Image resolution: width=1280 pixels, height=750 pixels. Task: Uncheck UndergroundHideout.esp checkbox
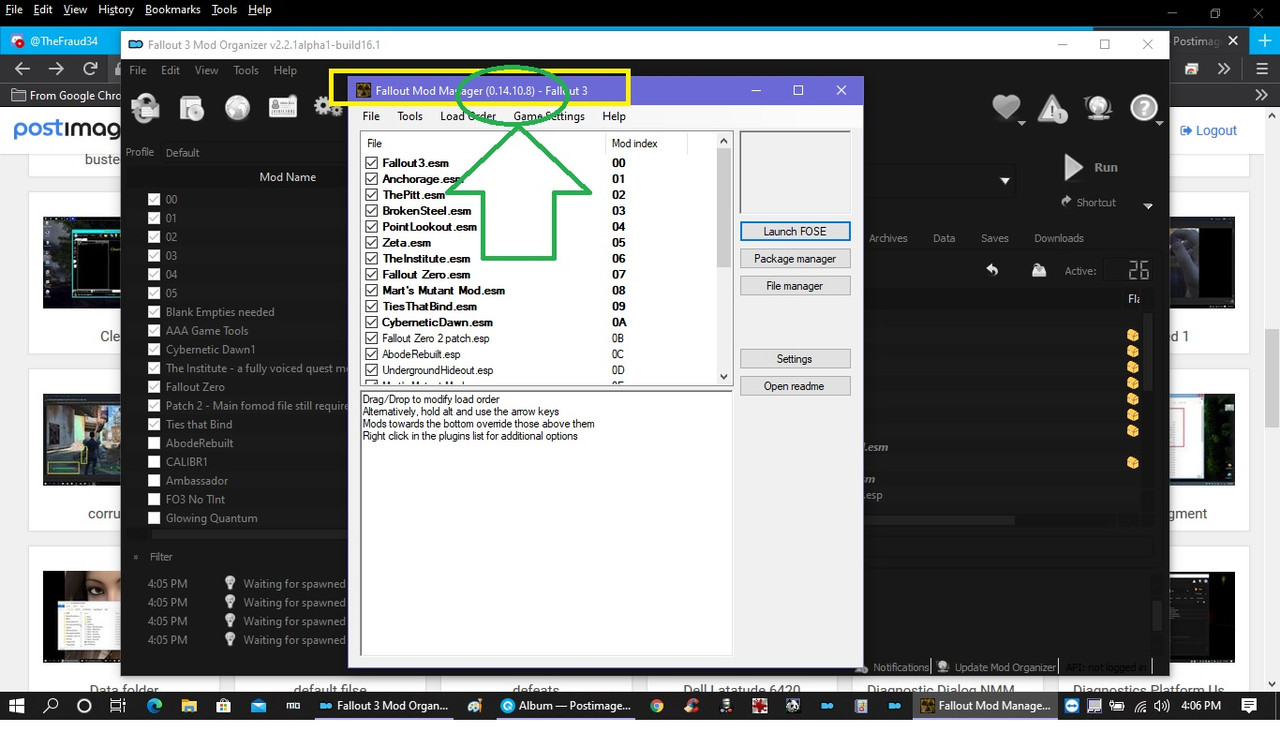pyautogui.click(x=372, y=370)
